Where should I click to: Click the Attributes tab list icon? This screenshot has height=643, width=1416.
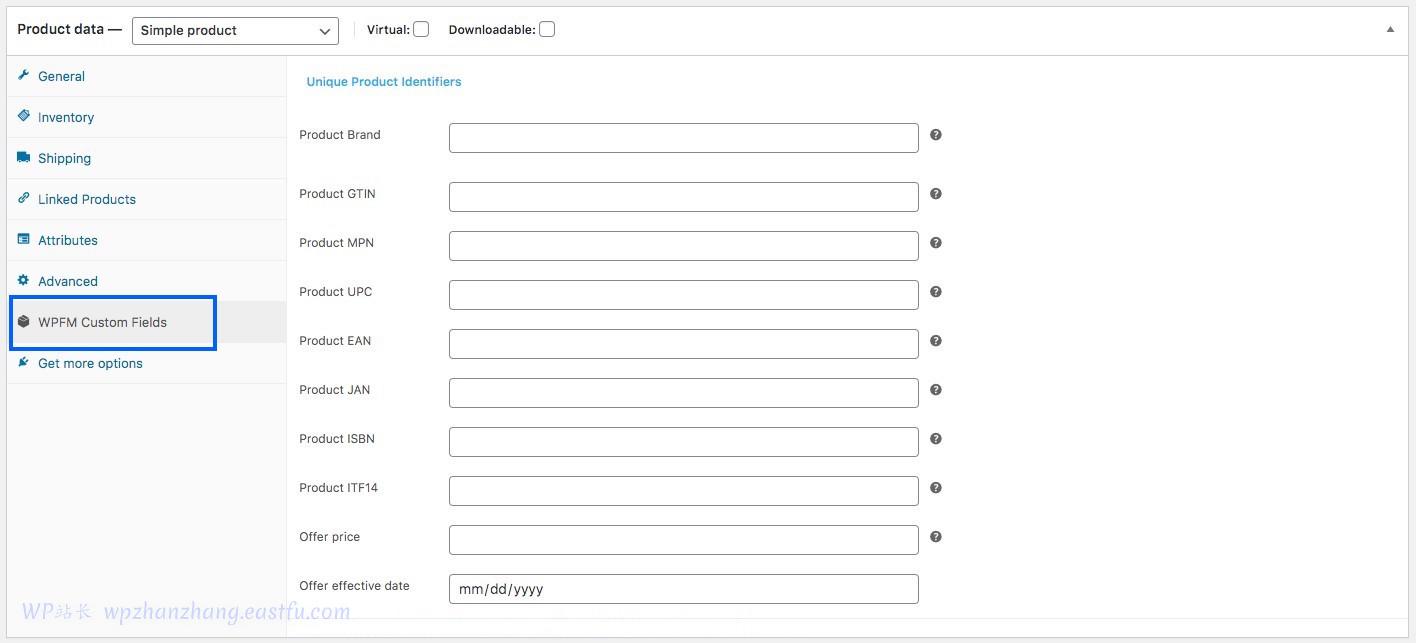pyautogui.click(x=24, y=239)
